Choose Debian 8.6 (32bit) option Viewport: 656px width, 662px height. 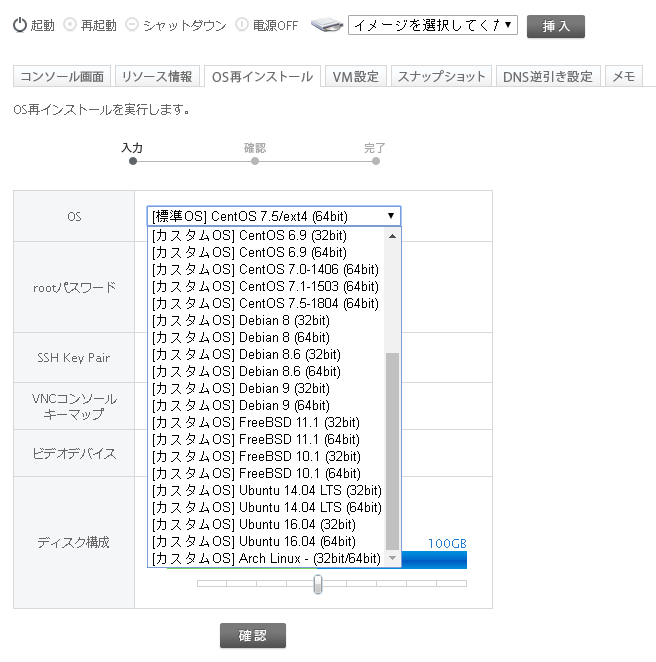click(x=266, y=354)
